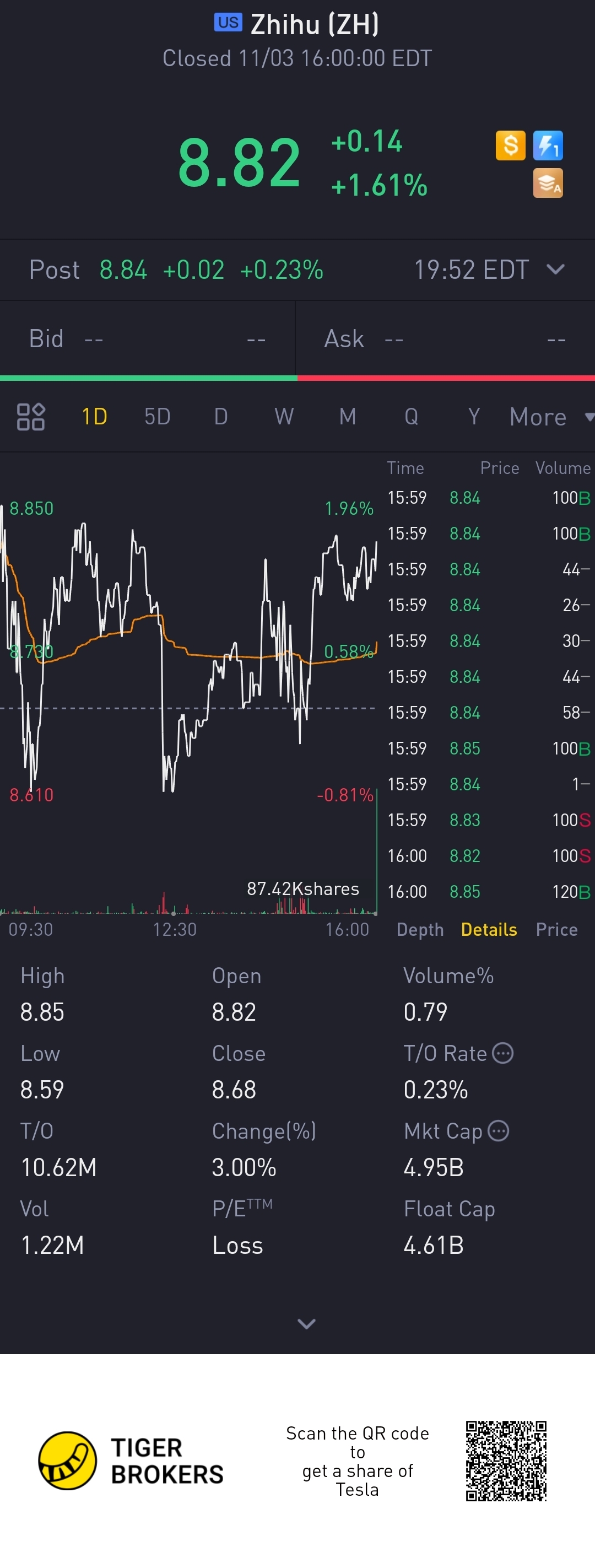Tap the red ask ratio bar
This screenshot has height=1568, width=595.
pos(446,378)
